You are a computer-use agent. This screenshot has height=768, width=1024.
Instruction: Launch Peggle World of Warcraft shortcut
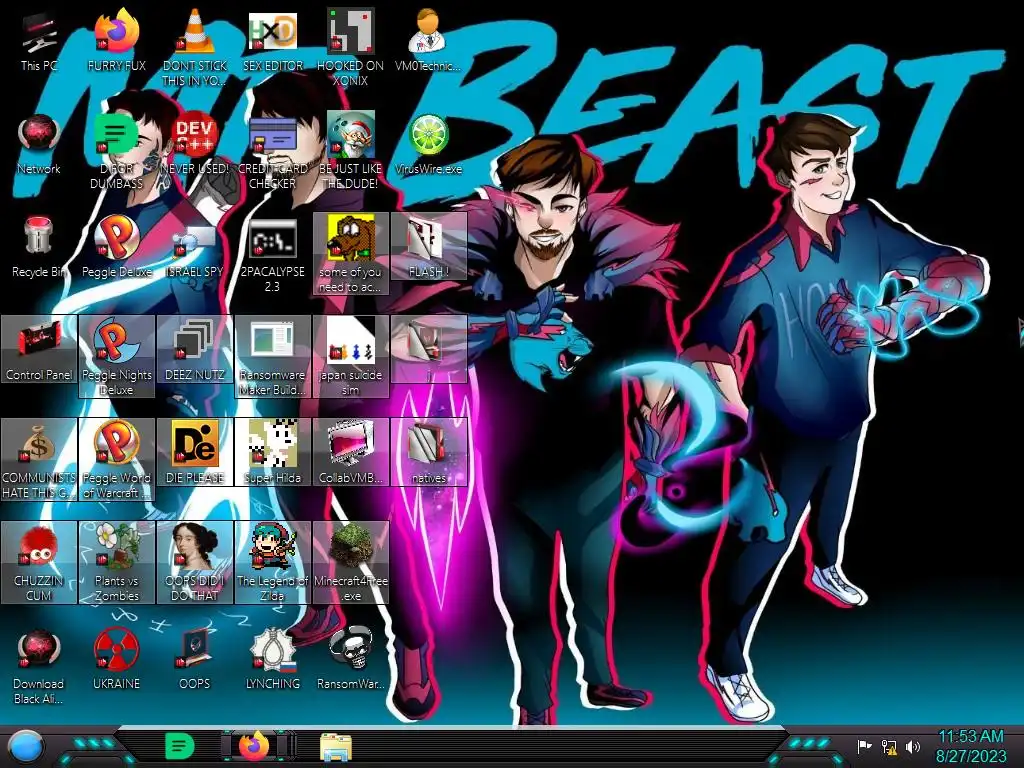point(116,460)
